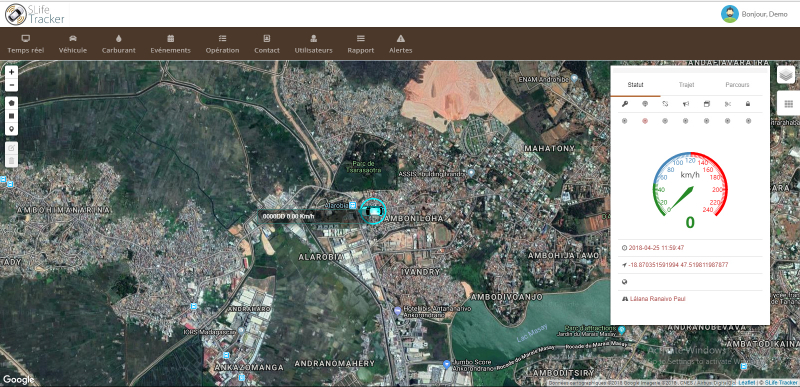Click the delete layers trash tool

click(11, 161)
